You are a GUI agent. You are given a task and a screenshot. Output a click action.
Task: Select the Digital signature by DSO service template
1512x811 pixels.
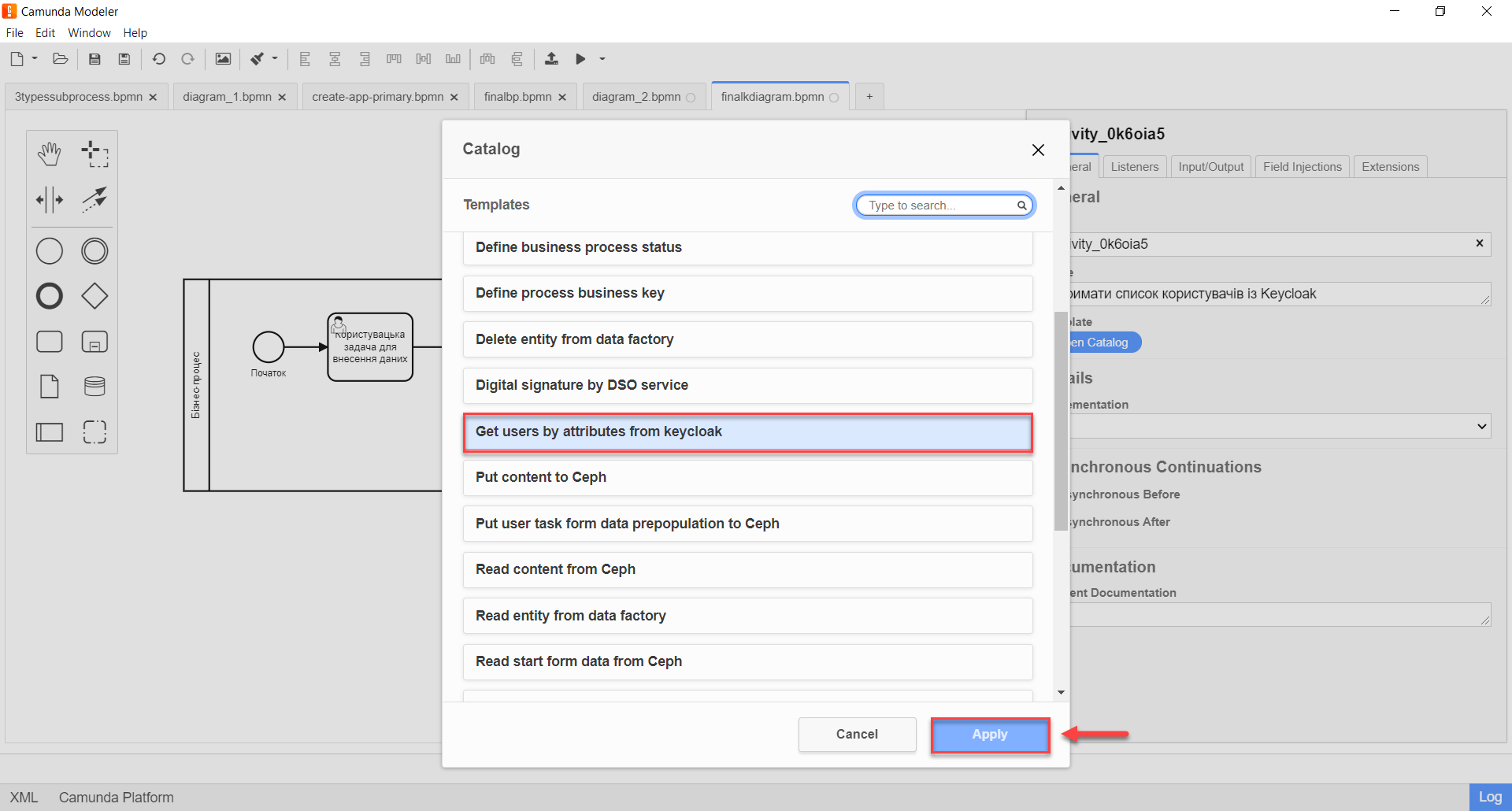click(x=747, y=386)
